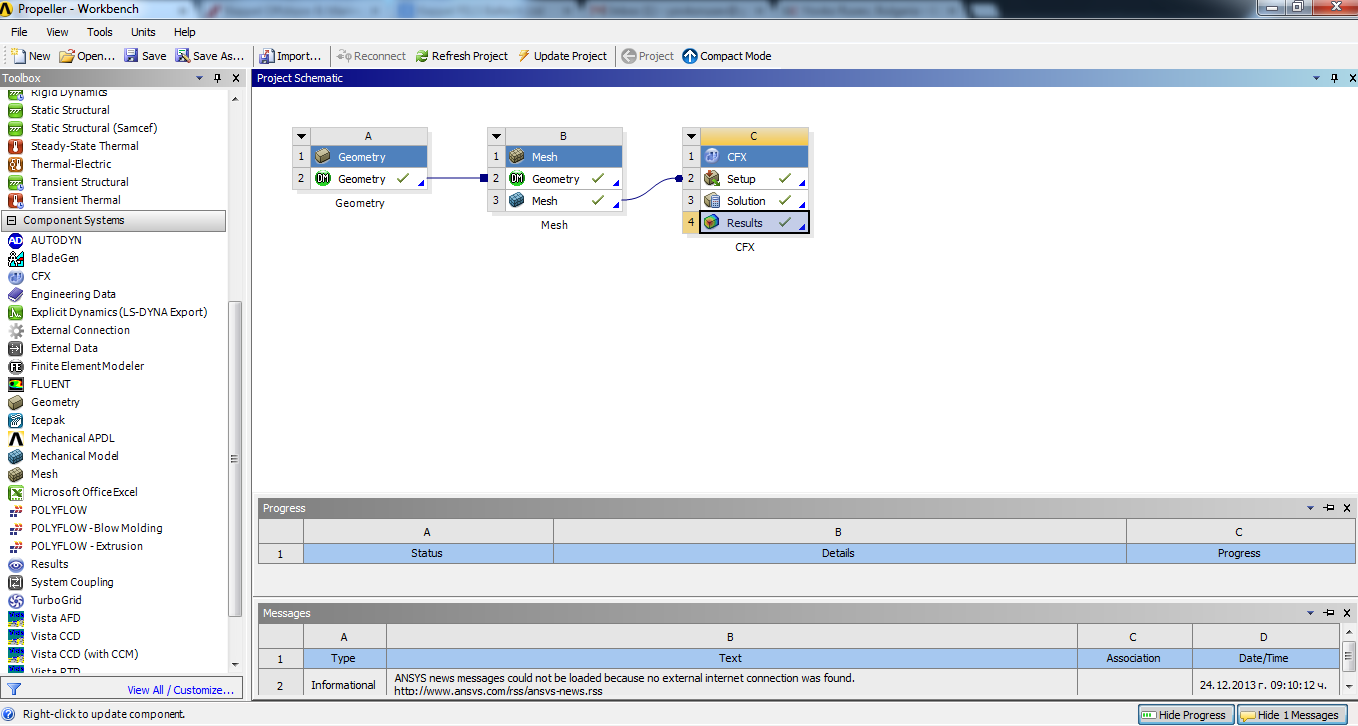Pin the Project Schematic panel
Viewport: 1358px width, 726px height.
click(x=1334, y=78)
